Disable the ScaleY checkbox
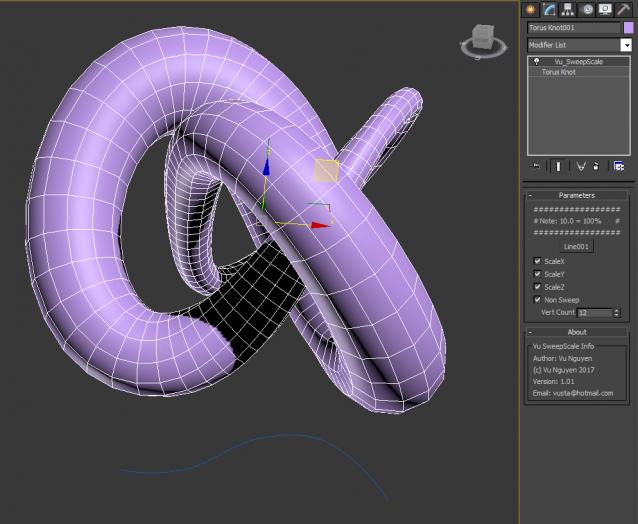 tap(538, 274)
